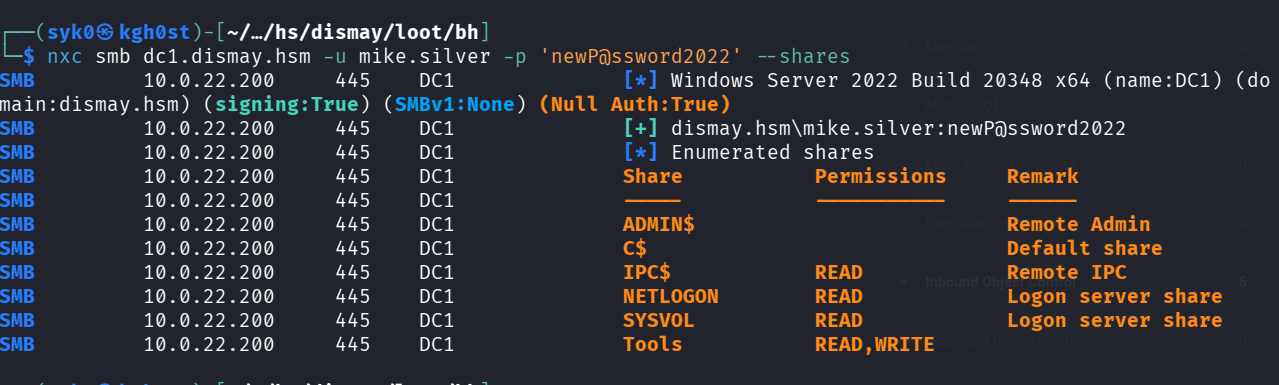This screenshot has width=1279, height=385.
Task: Click the IPC$ share name
Action: click(x=647, y=273)
